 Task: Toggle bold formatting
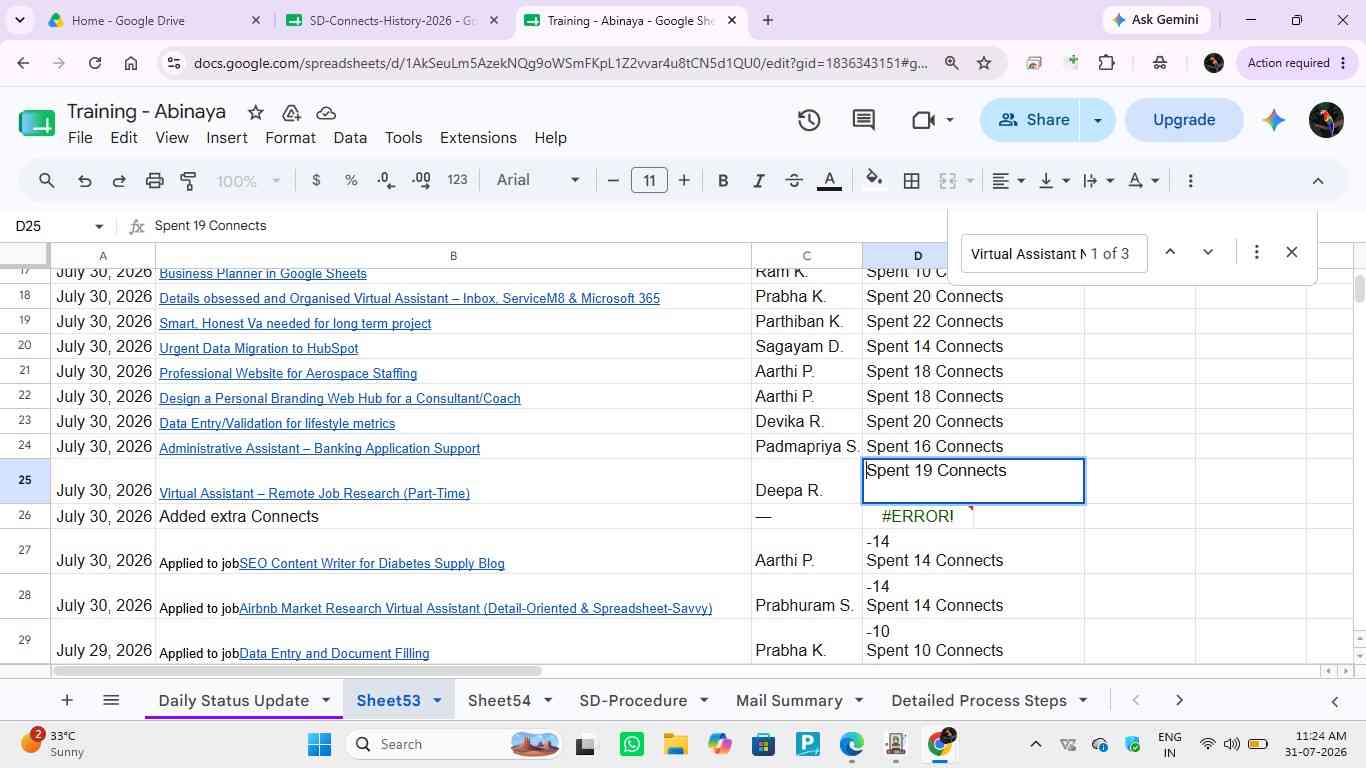click(x=723, y=181)
